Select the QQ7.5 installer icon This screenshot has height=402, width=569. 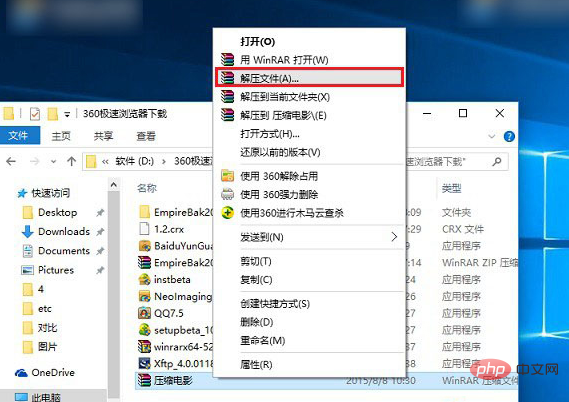point(144,313)
